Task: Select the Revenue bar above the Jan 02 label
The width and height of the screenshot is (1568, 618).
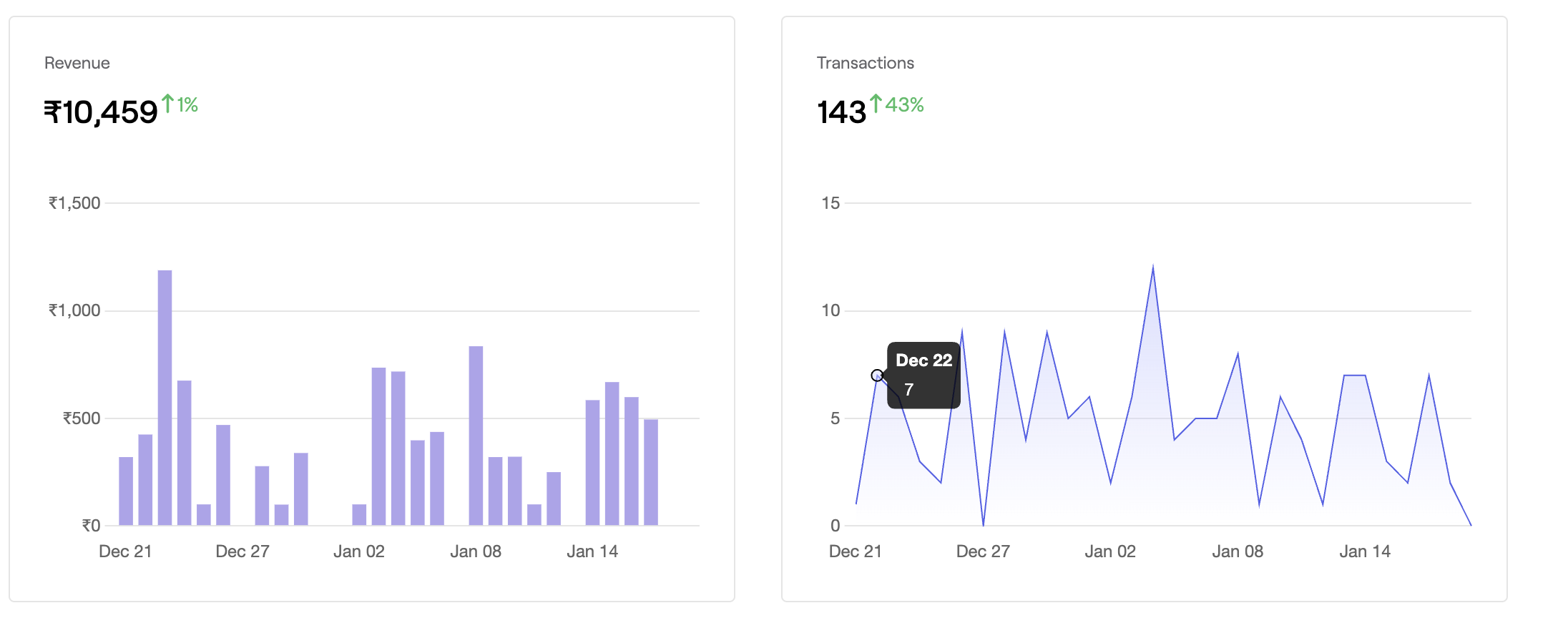Action: point(359,515)
